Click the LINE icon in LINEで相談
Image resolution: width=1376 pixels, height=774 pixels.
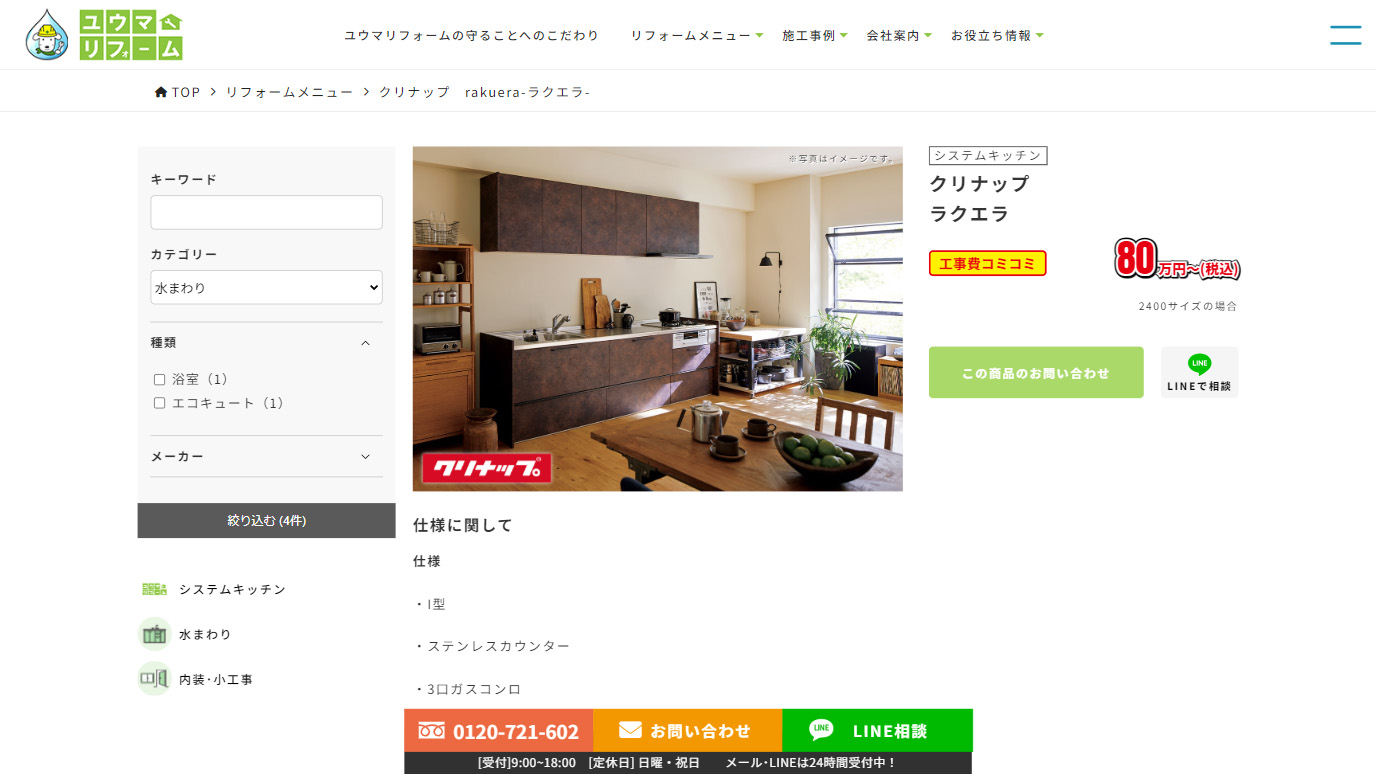coord(1199,364)
